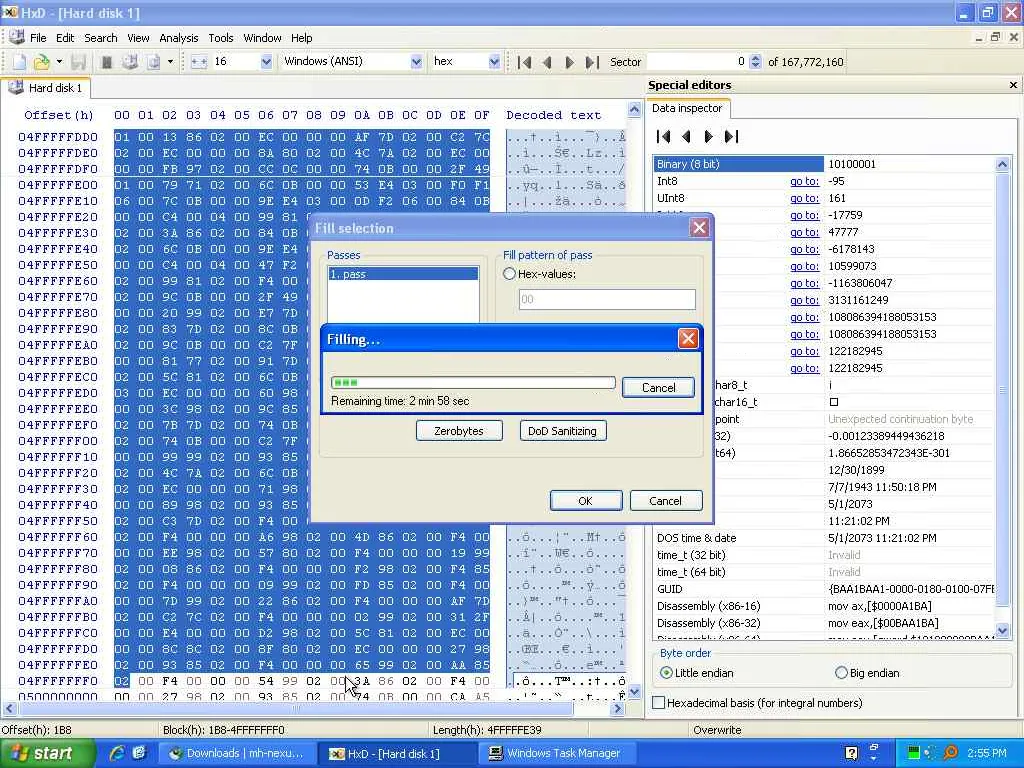Open the File menu

[38, 38]
